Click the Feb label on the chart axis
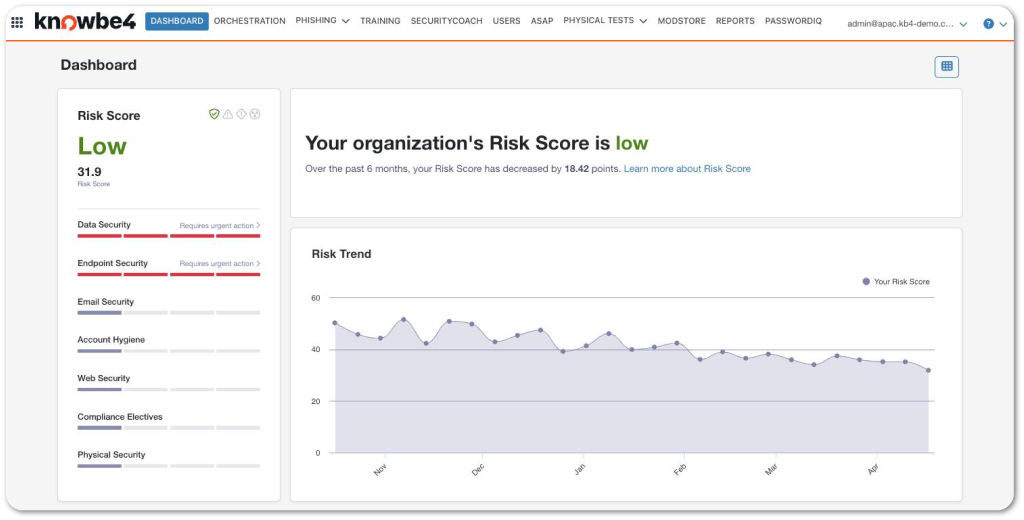This screenshot has width=1024, height=520. pyautogui.click(x=680, y=469)
